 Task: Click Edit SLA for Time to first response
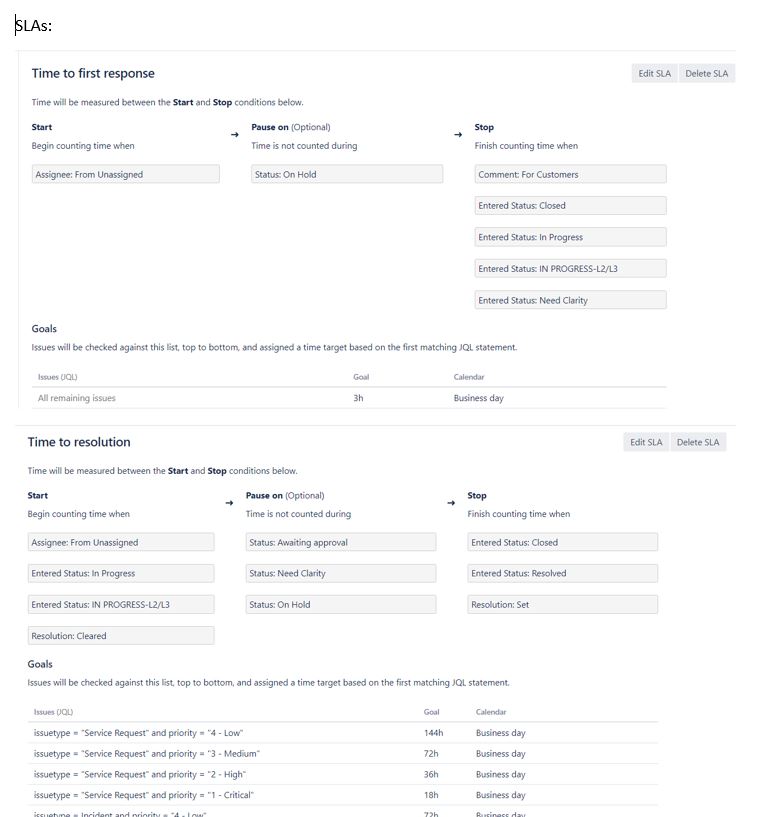[x=654, y=73]
